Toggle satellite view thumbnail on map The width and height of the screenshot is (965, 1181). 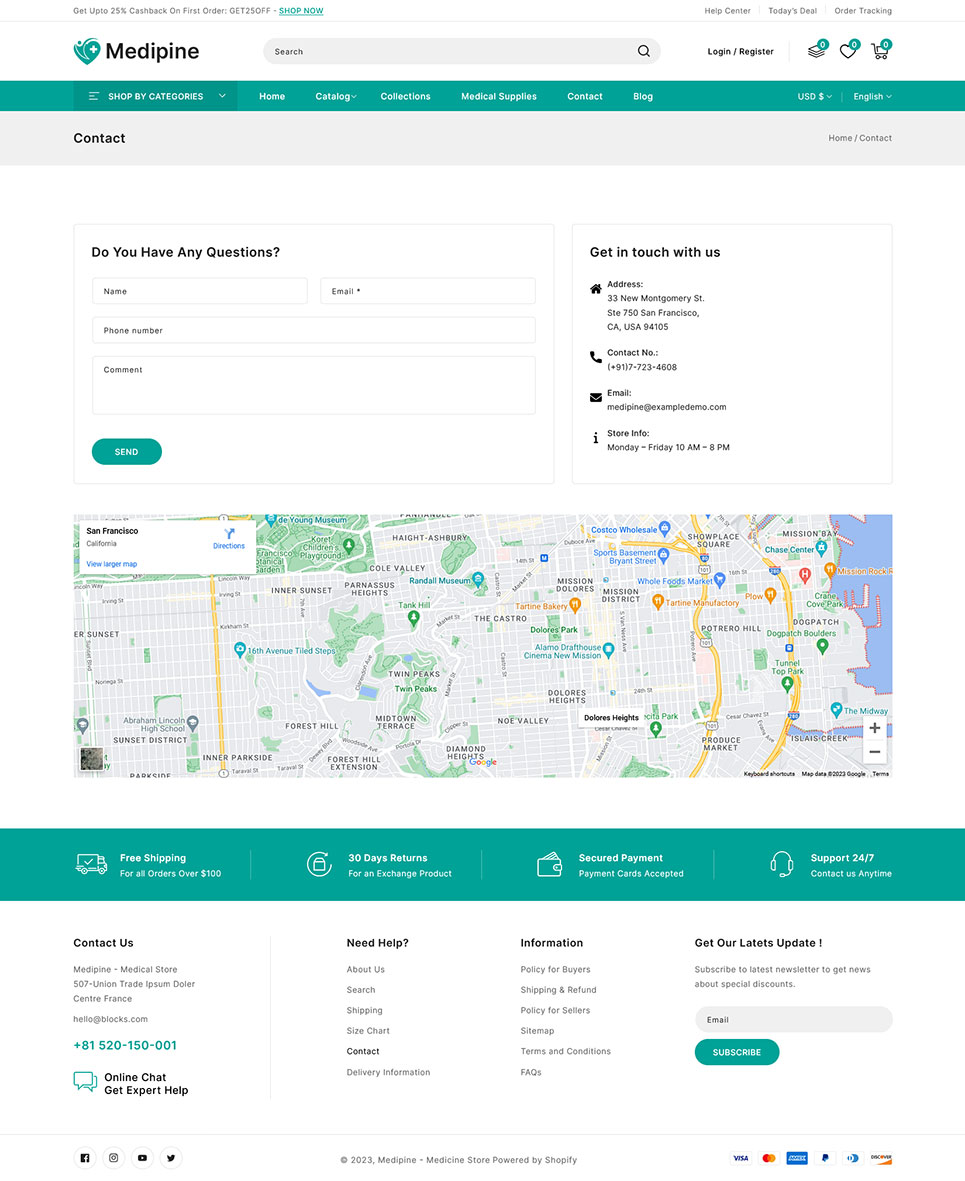pyautogui.click(x=92, y=759)
